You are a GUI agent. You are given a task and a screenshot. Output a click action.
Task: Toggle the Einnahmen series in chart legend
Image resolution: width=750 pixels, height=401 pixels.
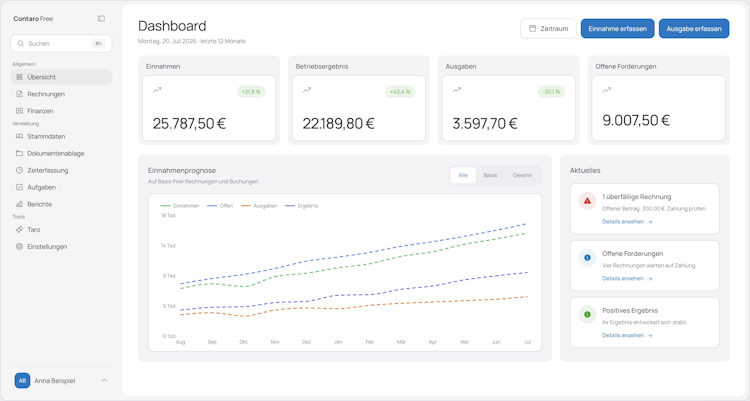point(180,206)
